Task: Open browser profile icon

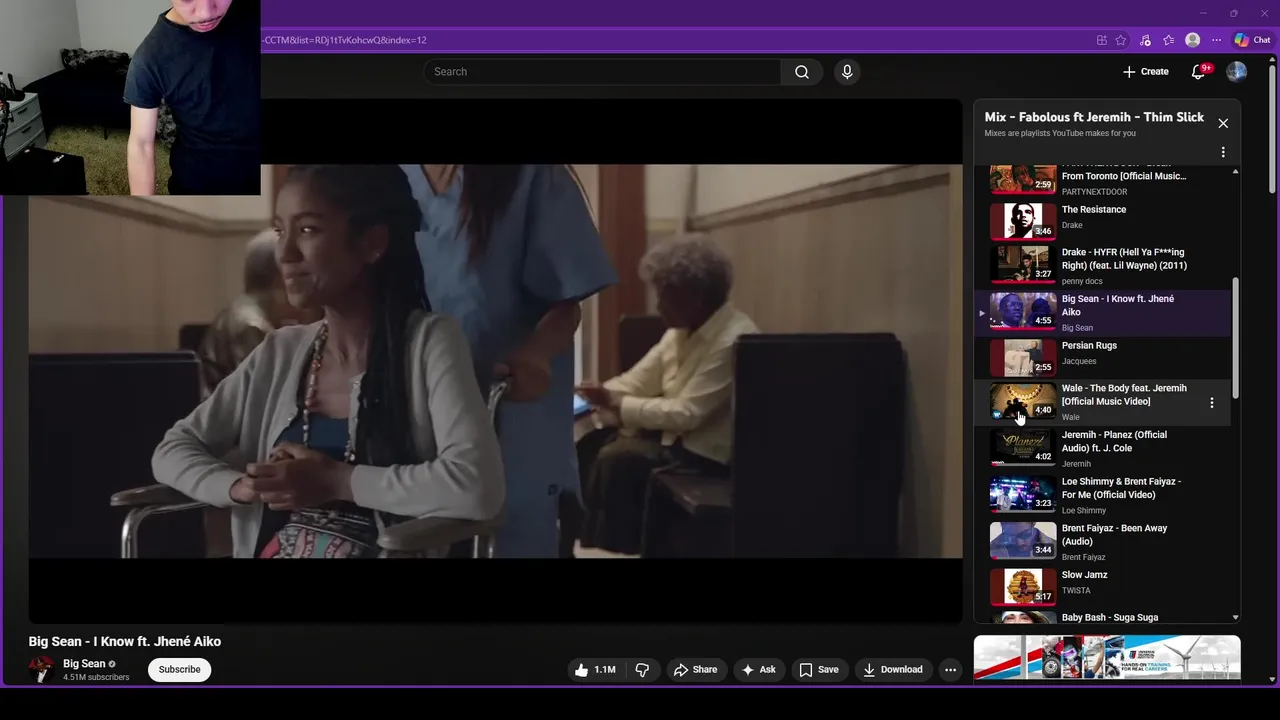Action: pos(1192,40)
